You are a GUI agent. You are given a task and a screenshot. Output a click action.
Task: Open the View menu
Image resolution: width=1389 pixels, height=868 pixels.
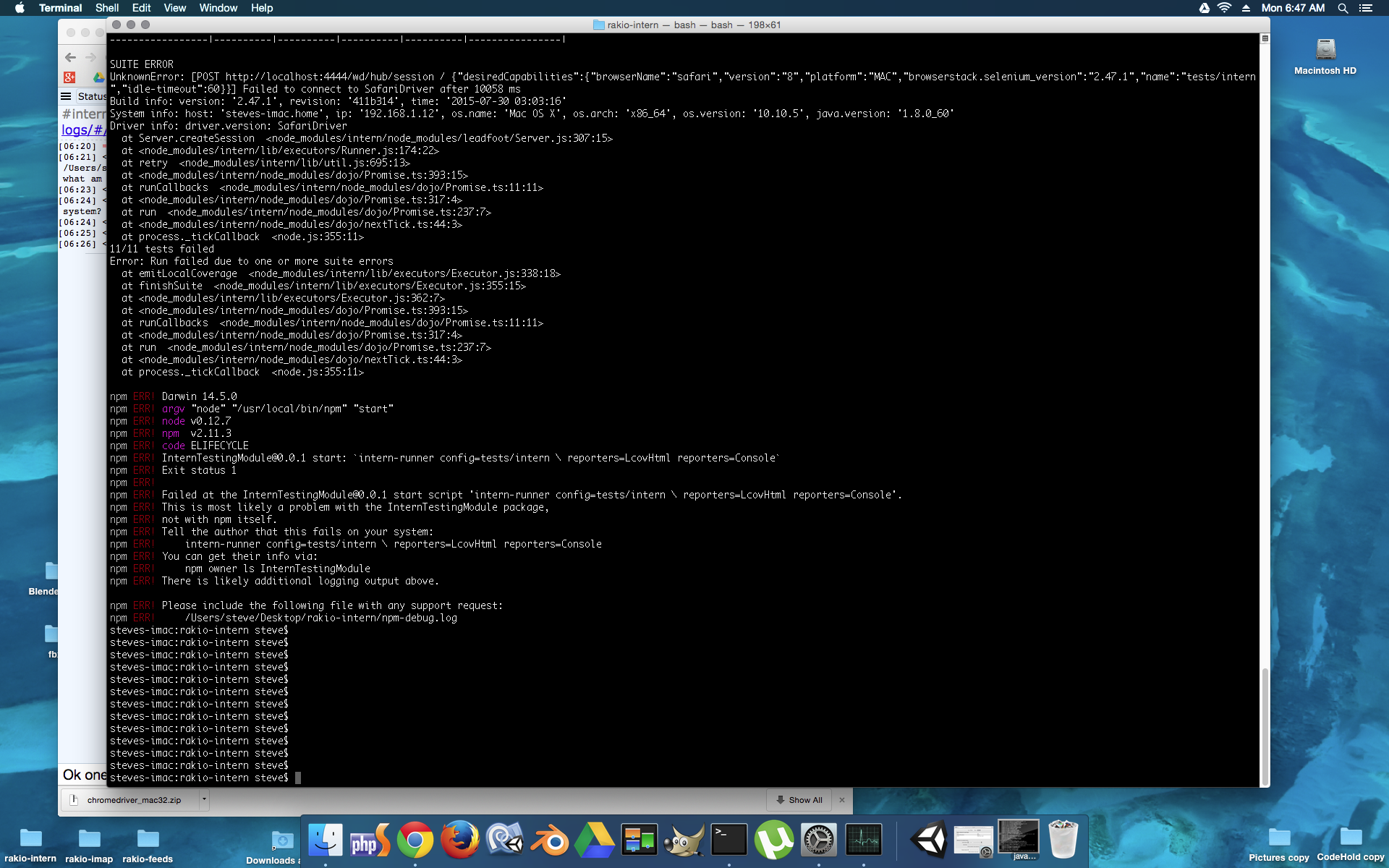(x=175, y=8)
